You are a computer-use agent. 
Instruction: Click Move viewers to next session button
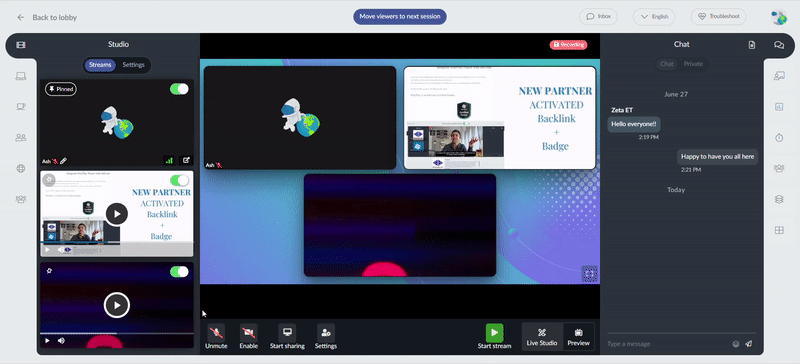(399, 16)
